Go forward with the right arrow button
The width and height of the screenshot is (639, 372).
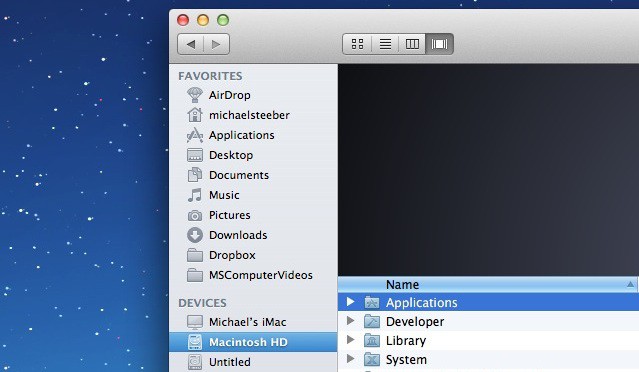[216, 44]
